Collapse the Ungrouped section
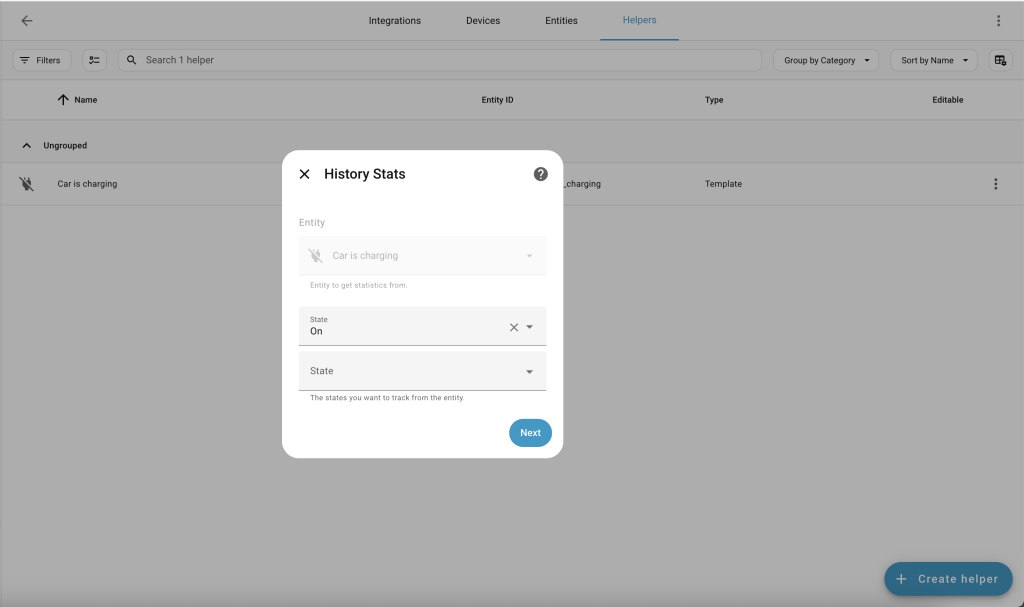This screenshot has width=1024, height=607. (27, 146)
